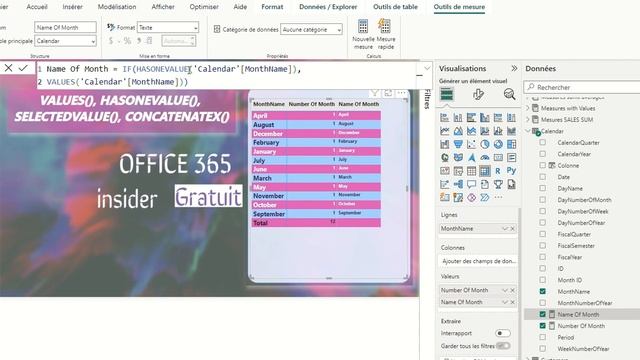Select the funnel chart visual
The width and height of the screenshot is (640, 360).
[458, 144]
